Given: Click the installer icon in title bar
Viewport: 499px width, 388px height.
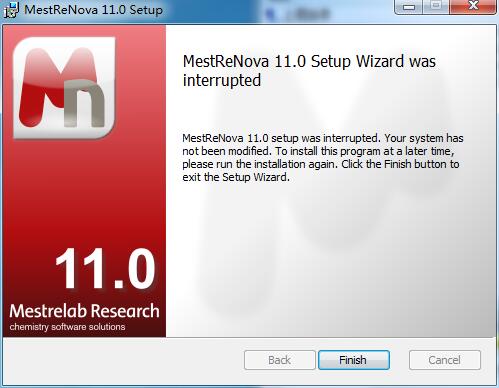Looking at the screenshot, I should [x=11, y=9].
